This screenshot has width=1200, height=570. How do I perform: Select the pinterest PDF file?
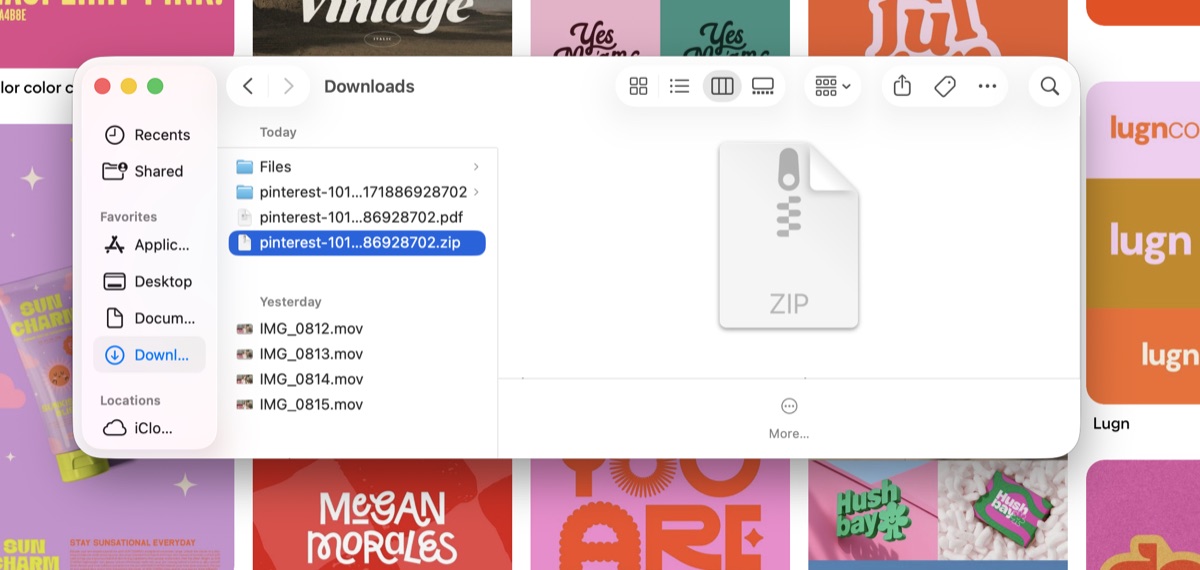357,217
